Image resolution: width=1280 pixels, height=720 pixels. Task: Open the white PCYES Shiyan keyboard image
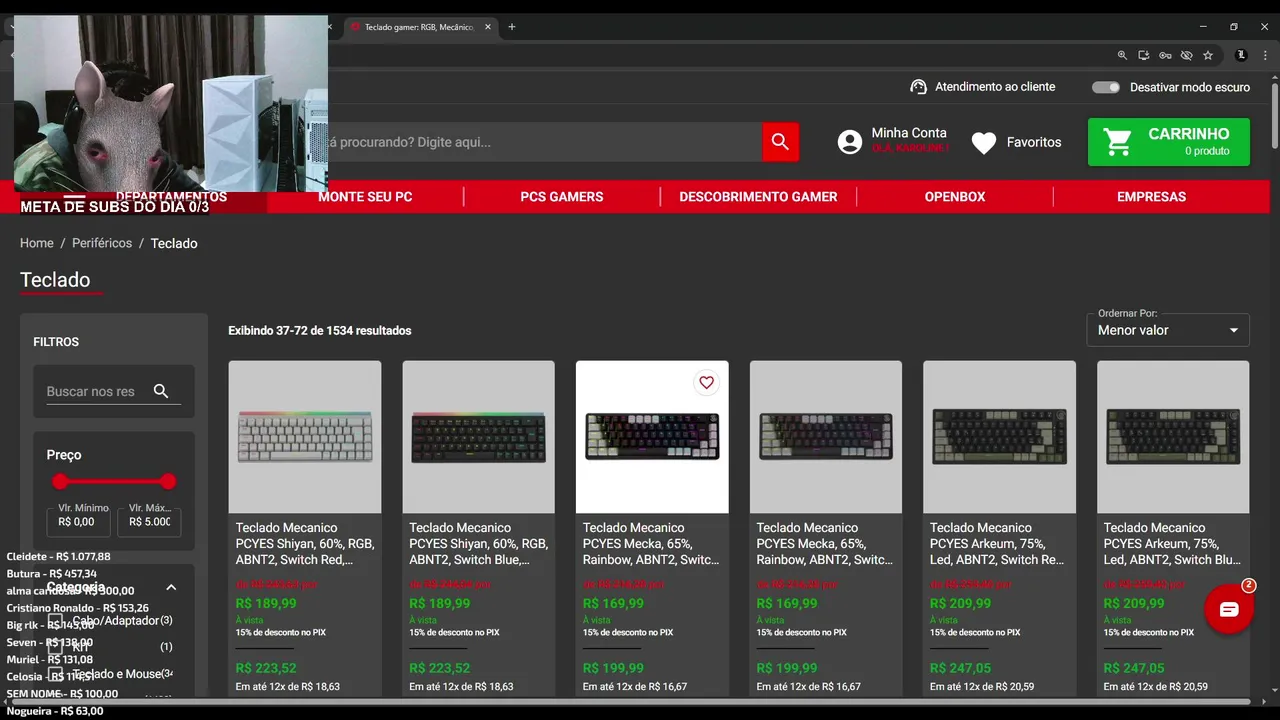tap(305, 437)
